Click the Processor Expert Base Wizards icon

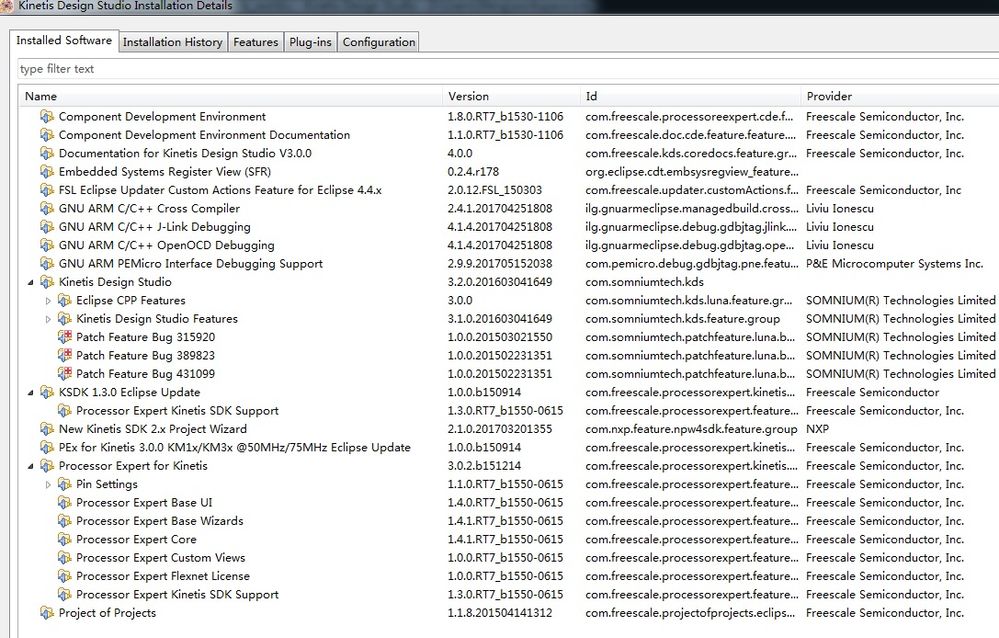[64, 521]
